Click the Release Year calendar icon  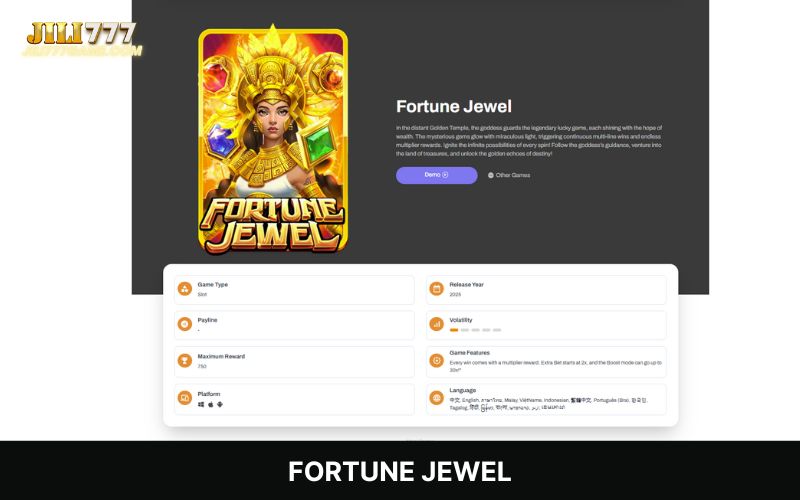point(436,289)
